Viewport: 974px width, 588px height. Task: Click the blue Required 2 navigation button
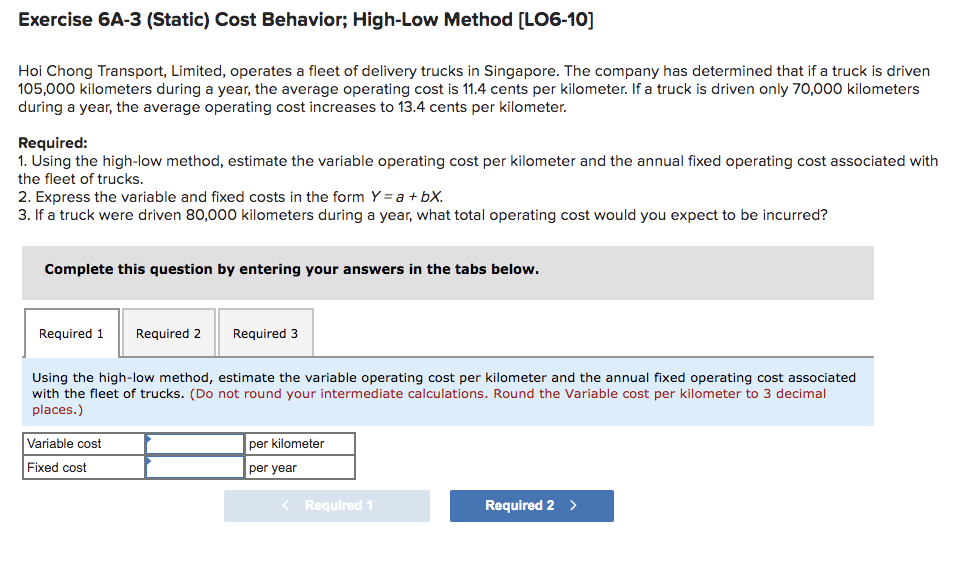point(531,505)
